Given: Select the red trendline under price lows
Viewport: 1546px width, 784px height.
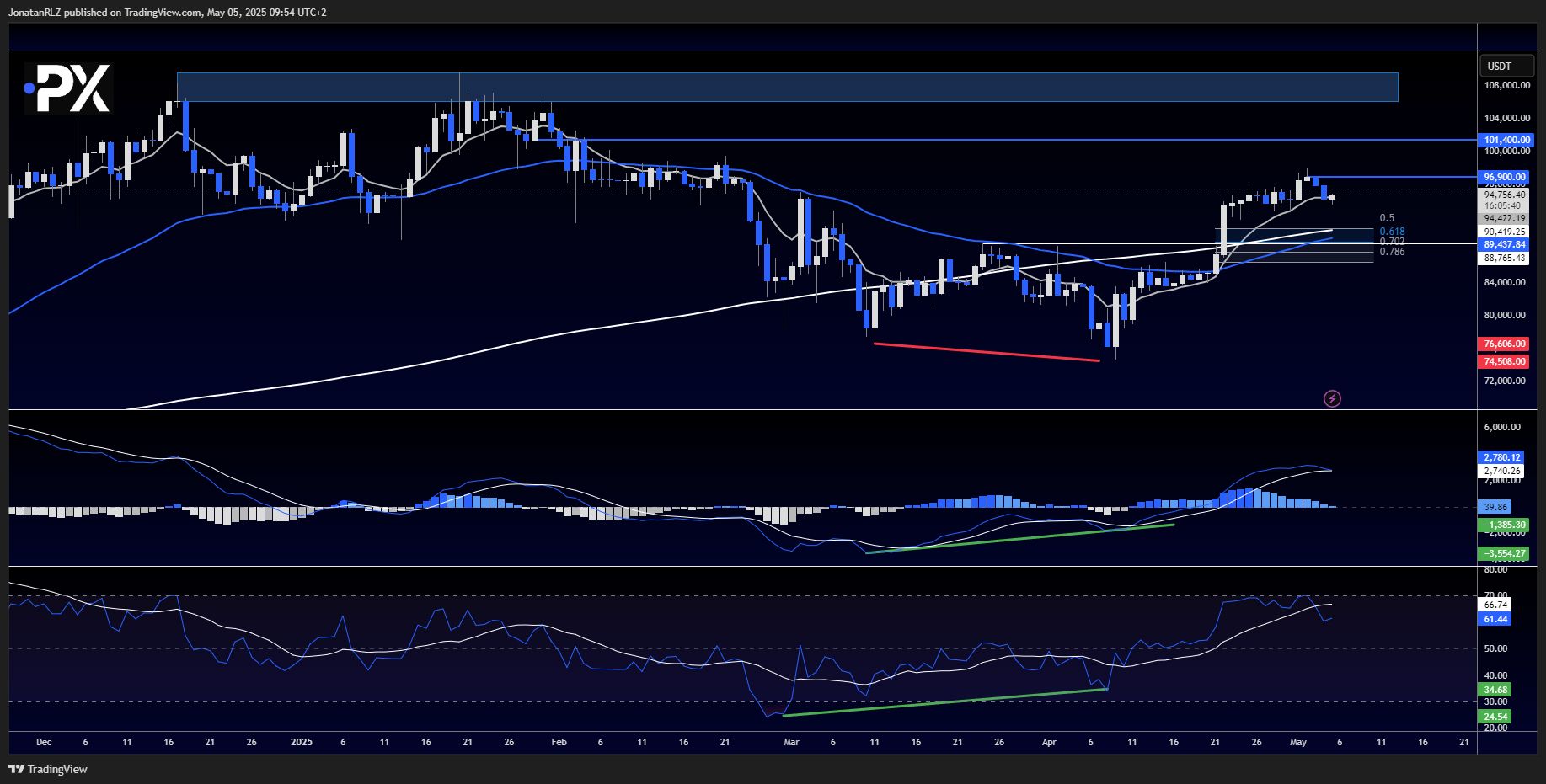Looking at the screenshot, I should coord(986,352).
